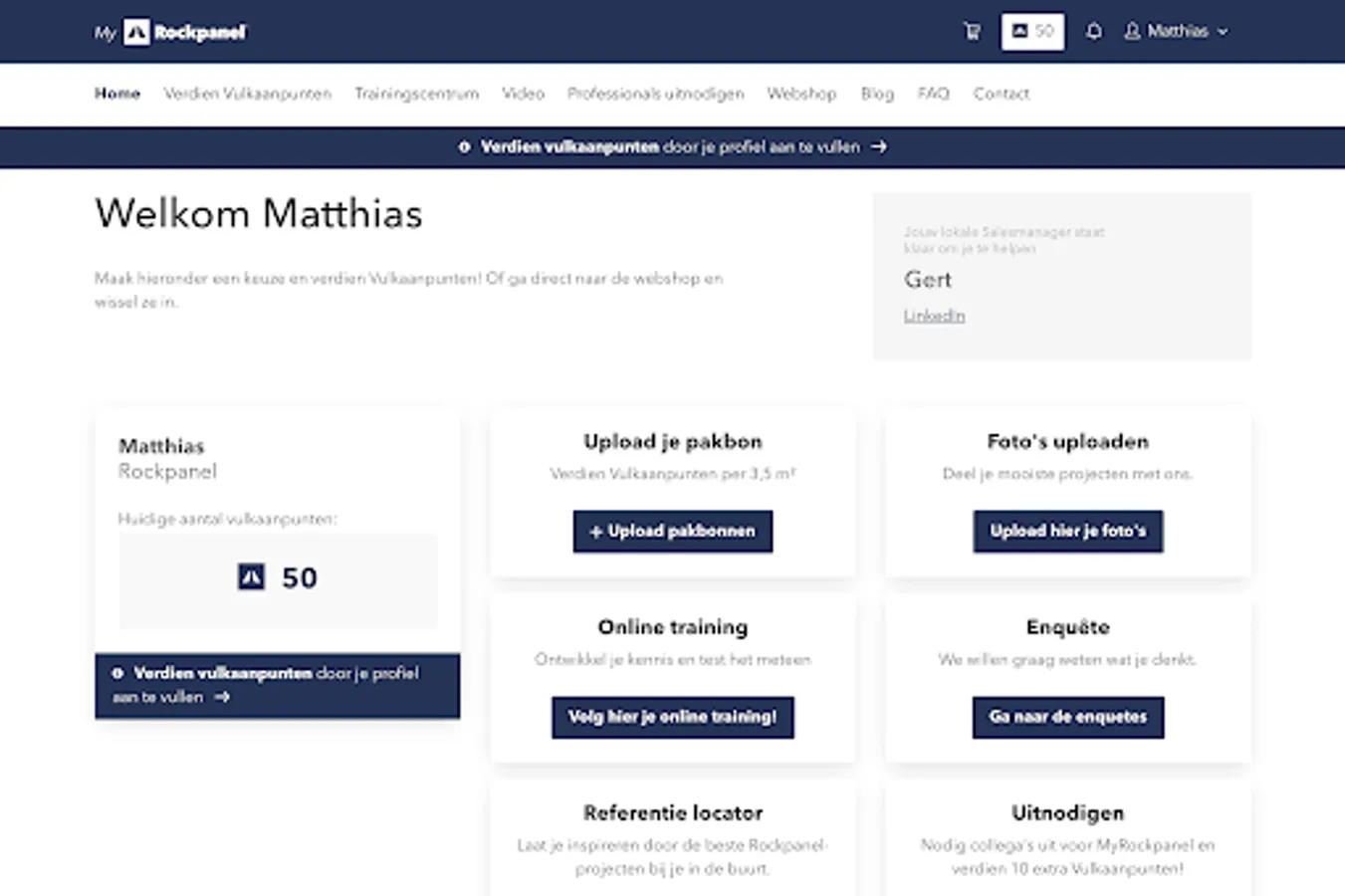Open the Trainingscentrum menu item
Screen dimensions: 1345x896
pos(416,94)
